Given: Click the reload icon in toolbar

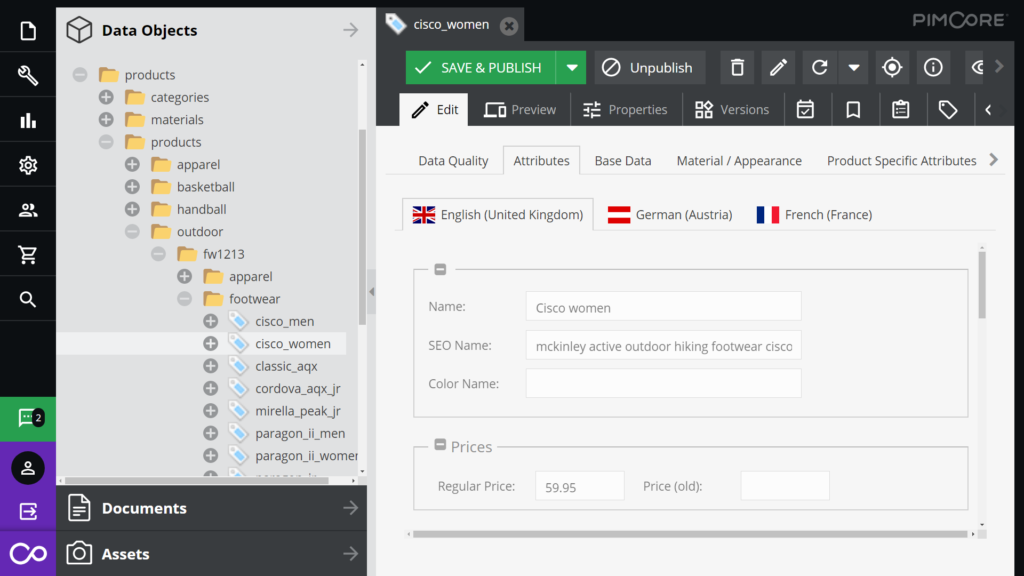Looking at the screenshot, I should tap(820, 67).
